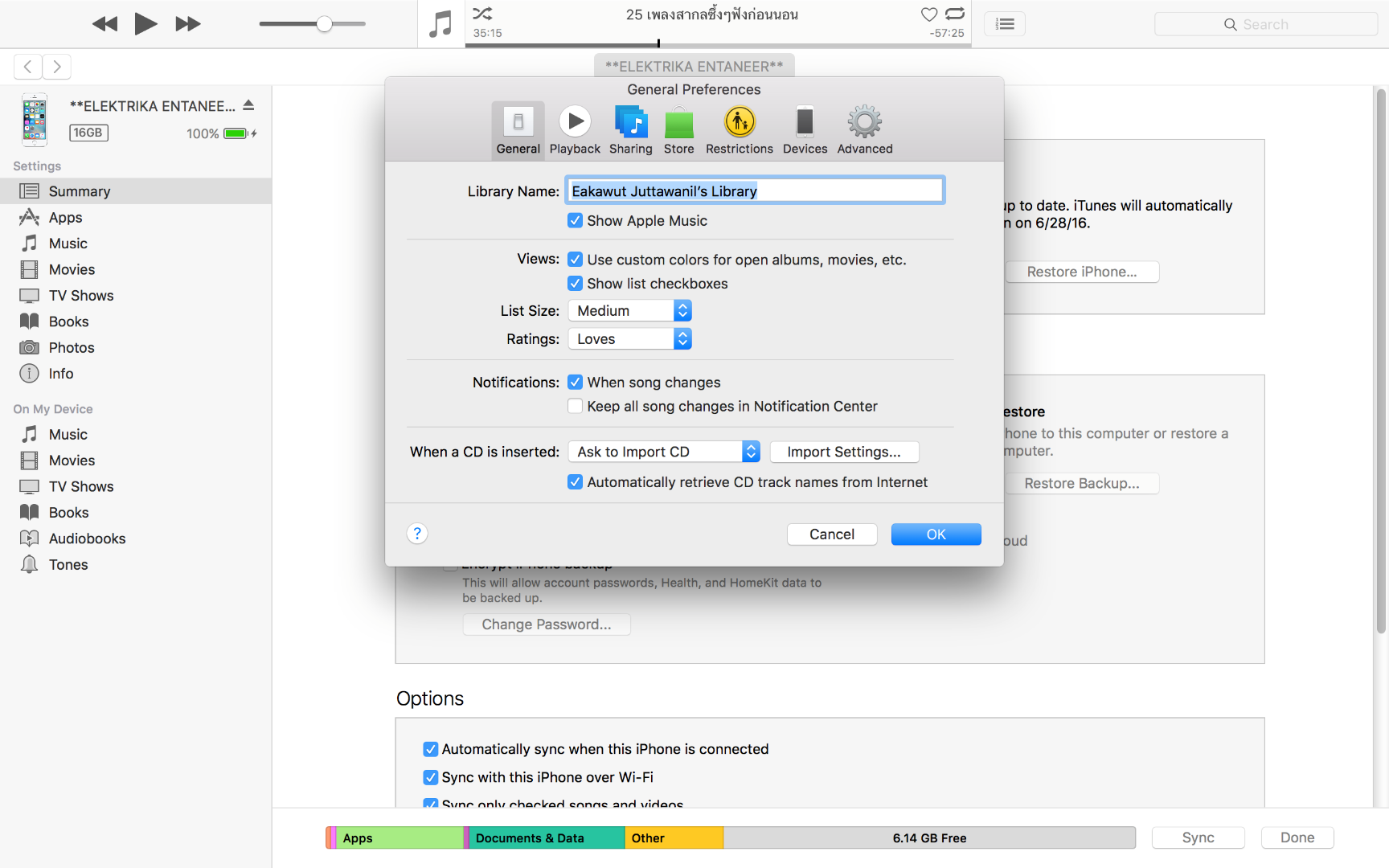This screenshot has width=1389, height=868.
Task: Select Books under On My Device
Action: pos(136,513)
